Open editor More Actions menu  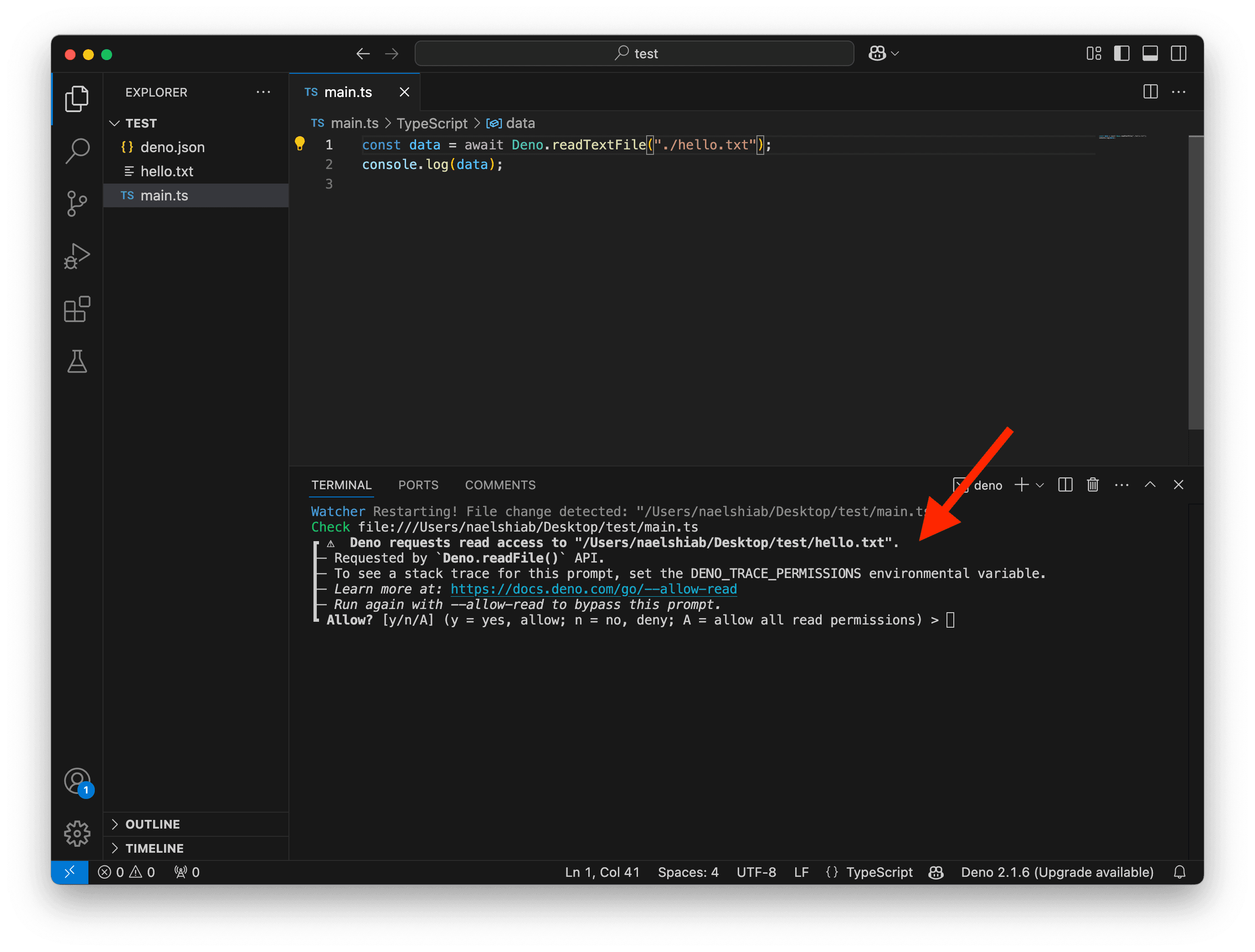click(1178, 91)
